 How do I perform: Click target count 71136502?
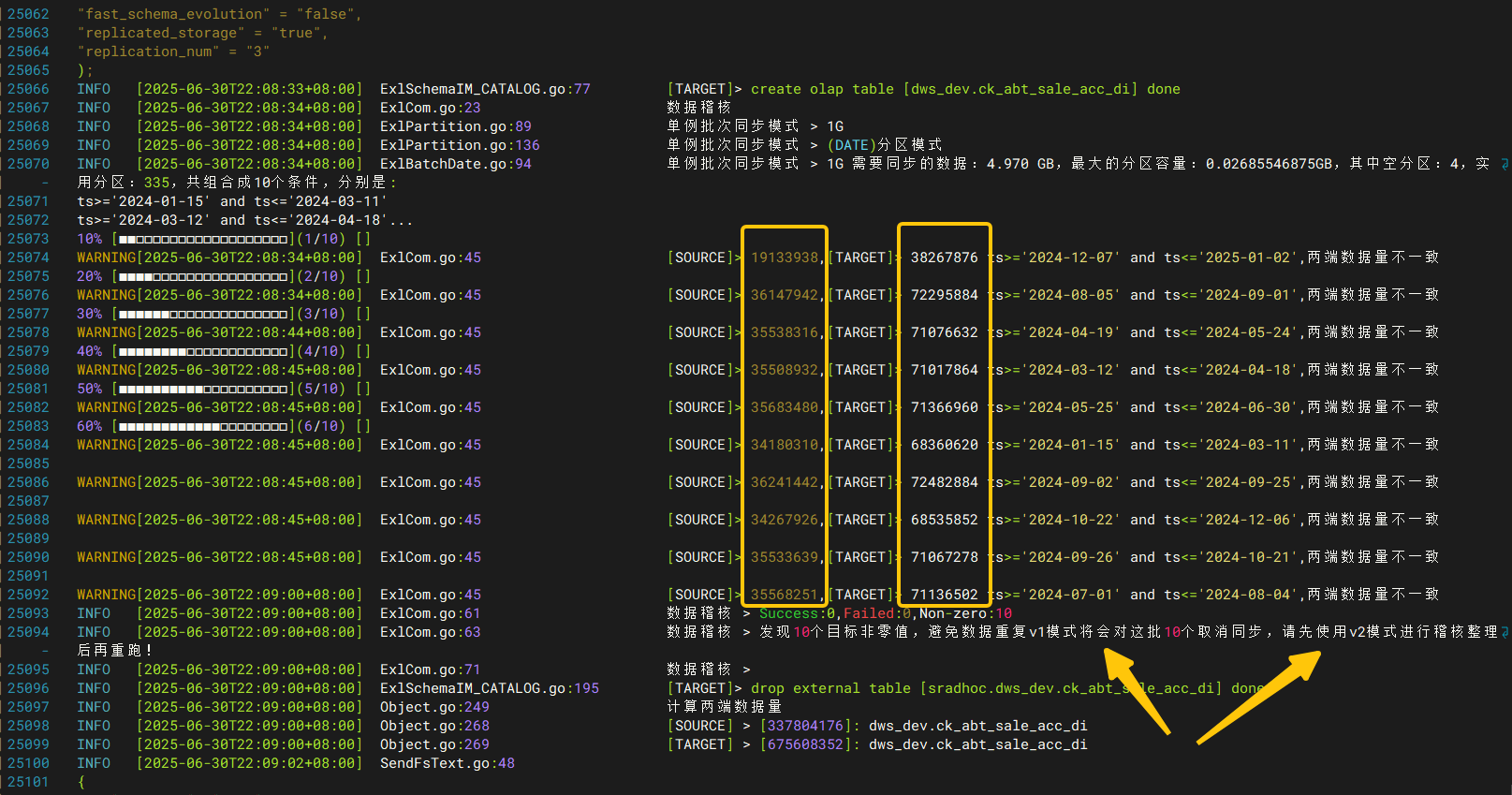point(945,595)
